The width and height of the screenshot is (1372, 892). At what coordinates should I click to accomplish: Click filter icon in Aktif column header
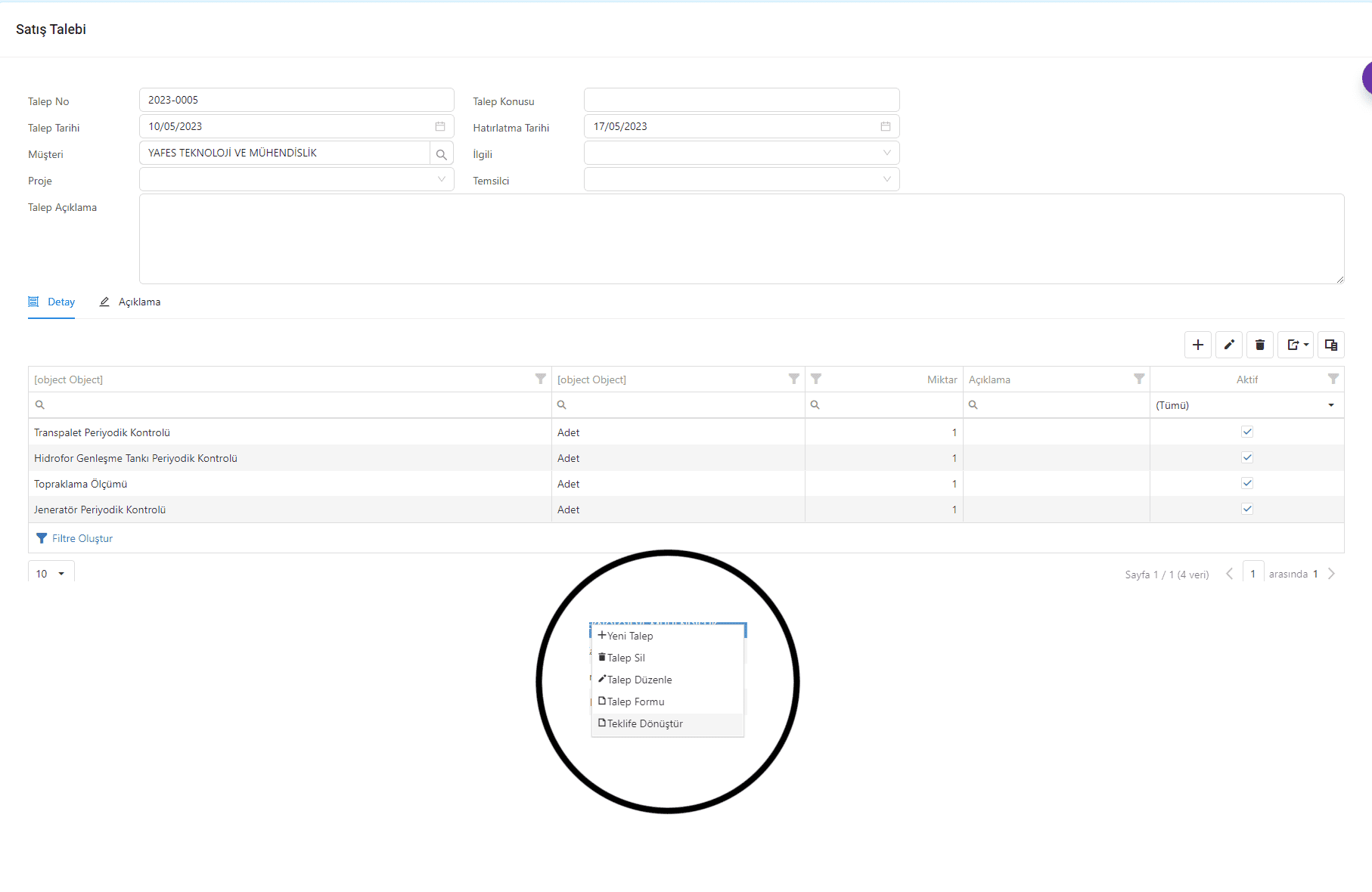tap(1333, 379)
